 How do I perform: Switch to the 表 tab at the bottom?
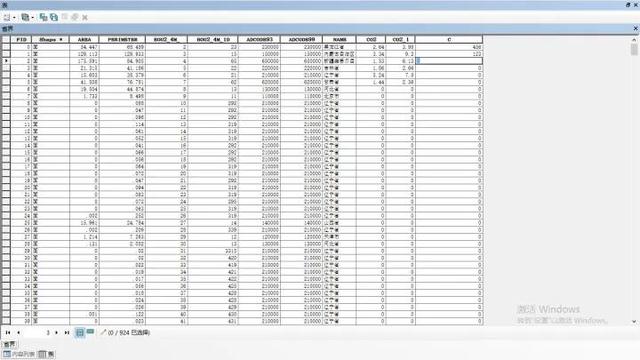click(x=47, y=354)
